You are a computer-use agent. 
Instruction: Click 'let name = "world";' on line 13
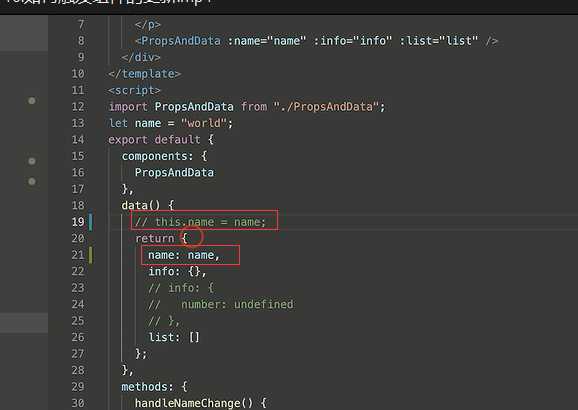pos(171,123)
